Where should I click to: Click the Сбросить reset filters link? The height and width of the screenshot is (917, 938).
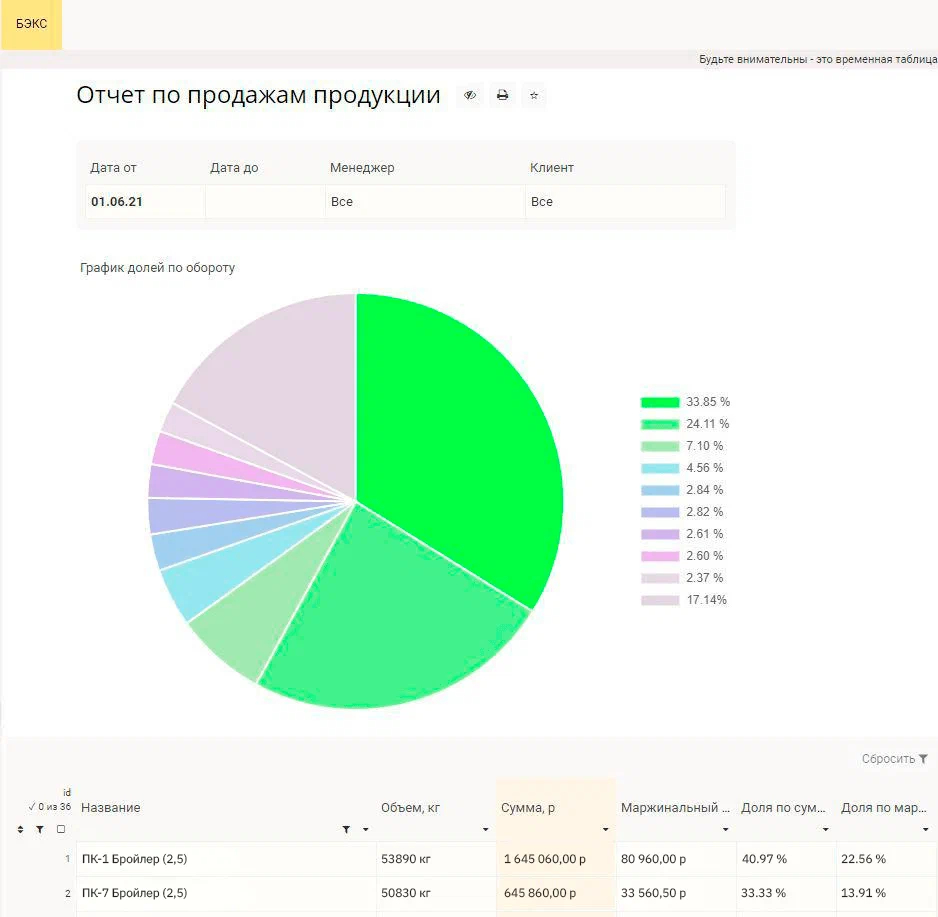coord(888,759)
